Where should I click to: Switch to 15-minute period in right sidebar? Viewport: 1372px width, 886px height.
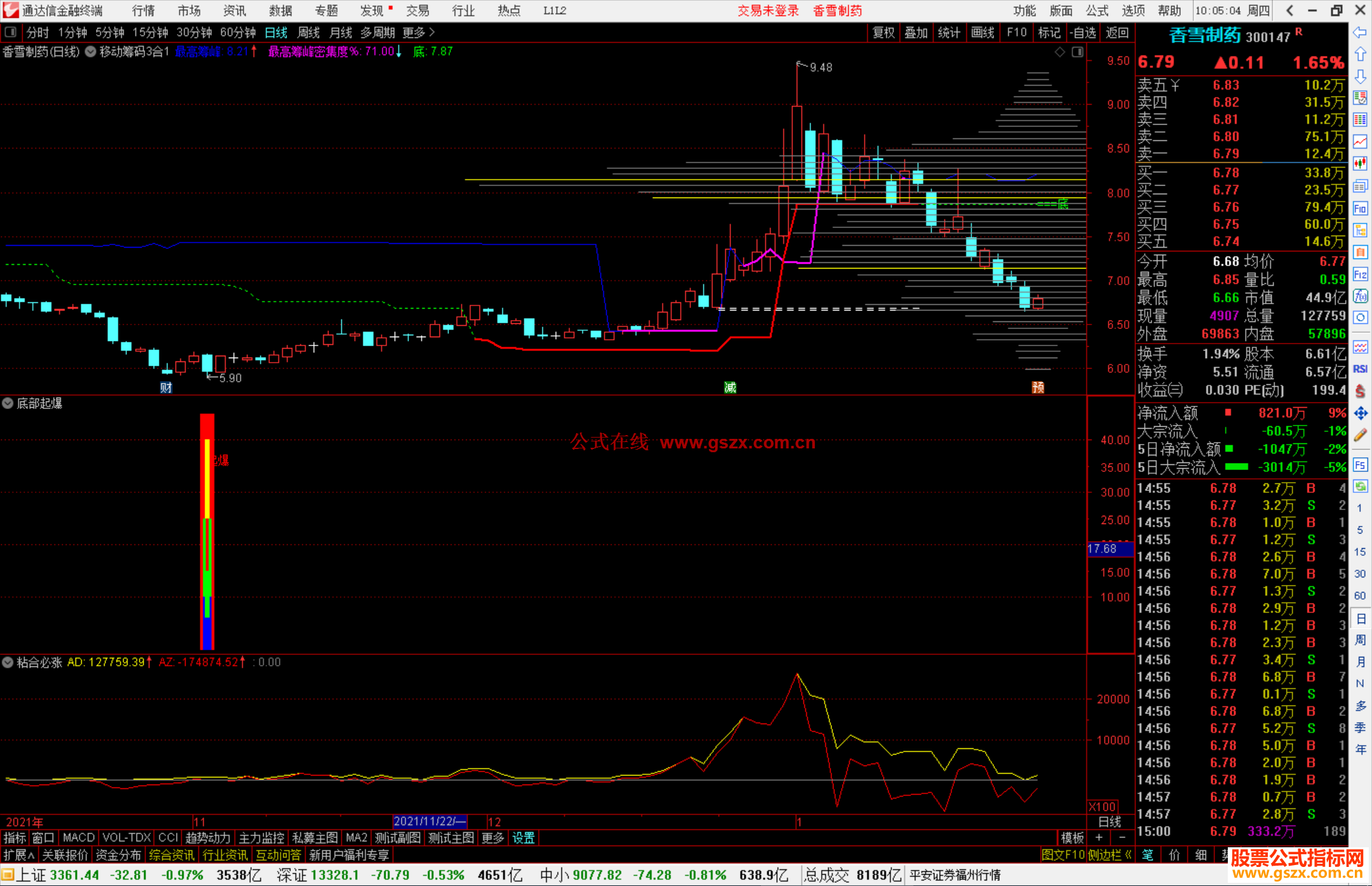1359,552
